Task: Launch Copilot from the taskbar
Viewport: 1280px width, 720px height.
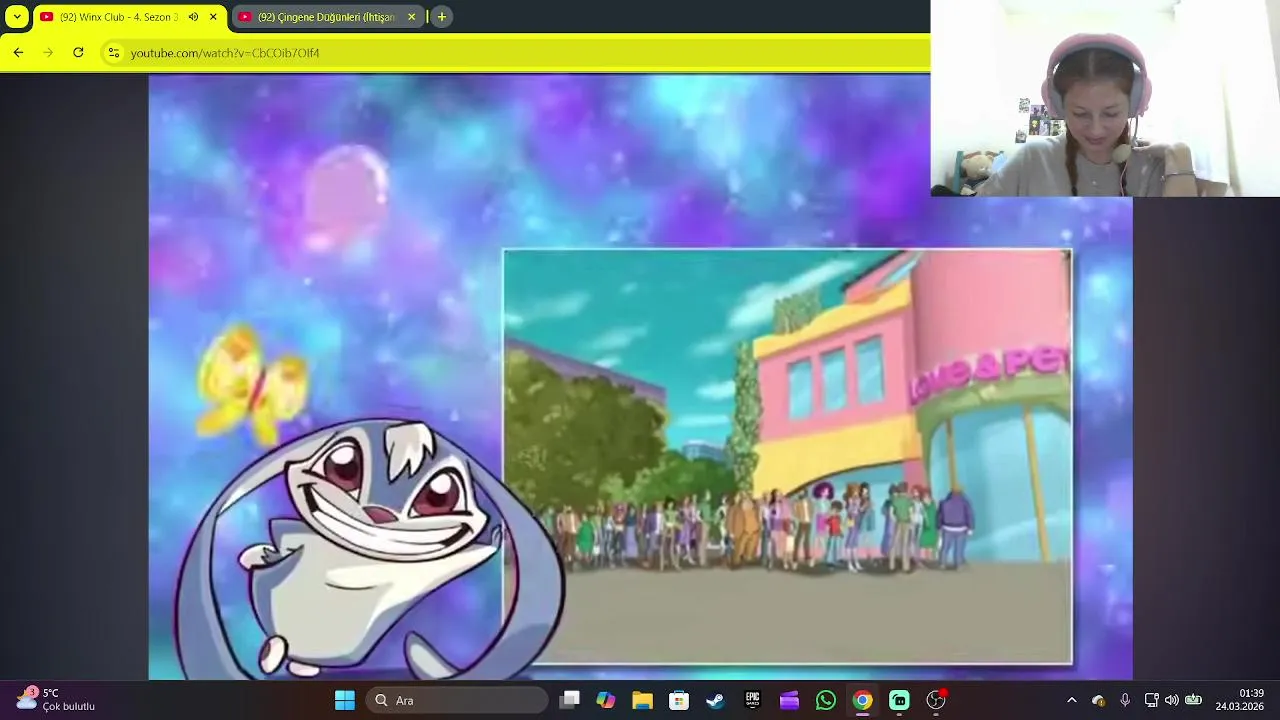Action: (606, 700)
